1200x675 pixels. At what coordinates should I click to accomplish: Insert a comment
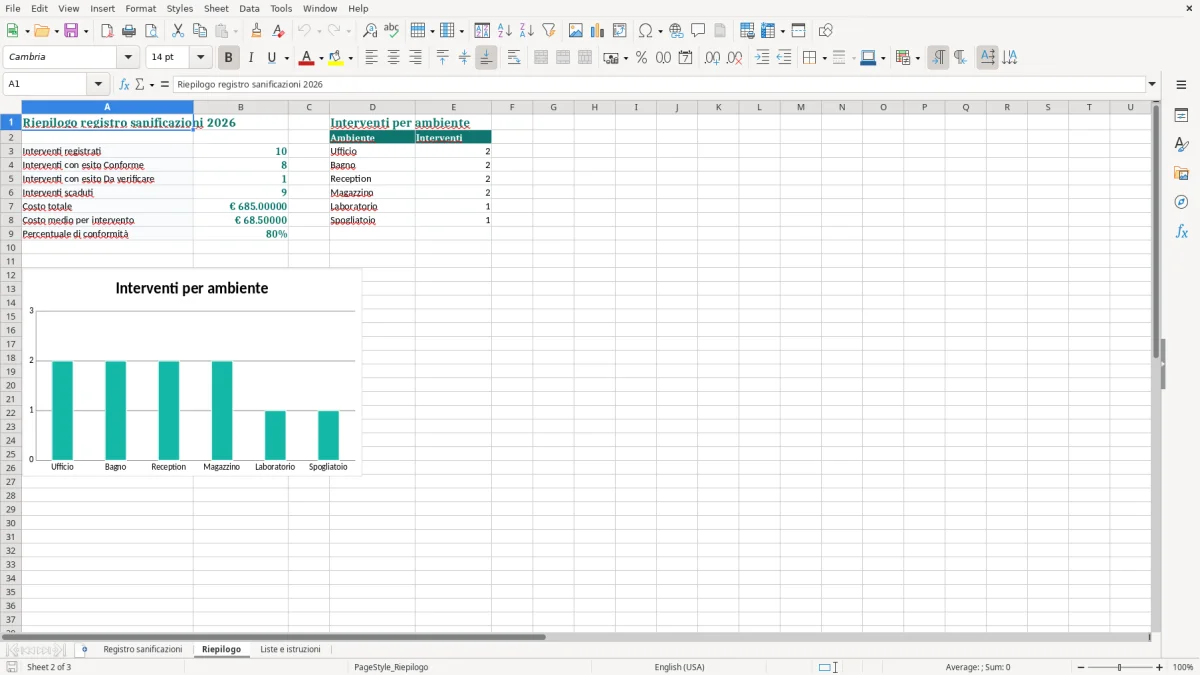(x=698, y=31)
